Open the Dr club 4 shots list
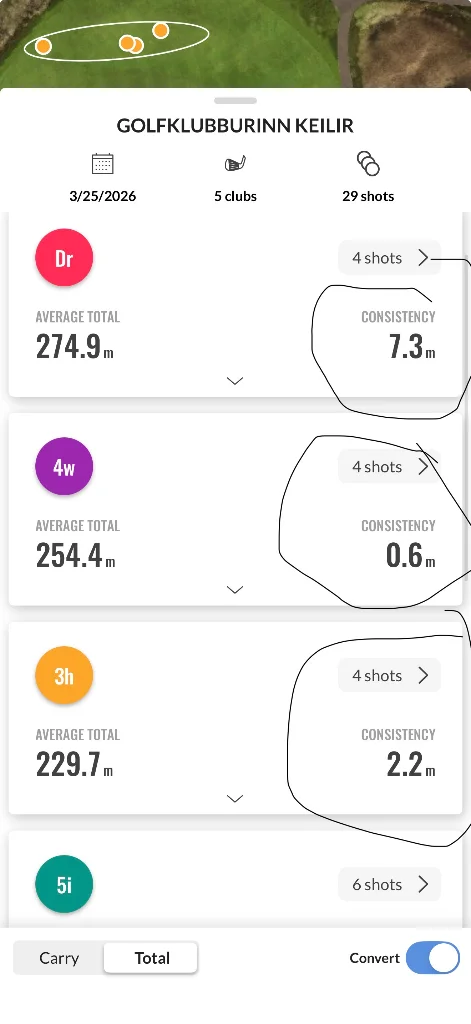471x1024 pixels. tap(389, 258)
